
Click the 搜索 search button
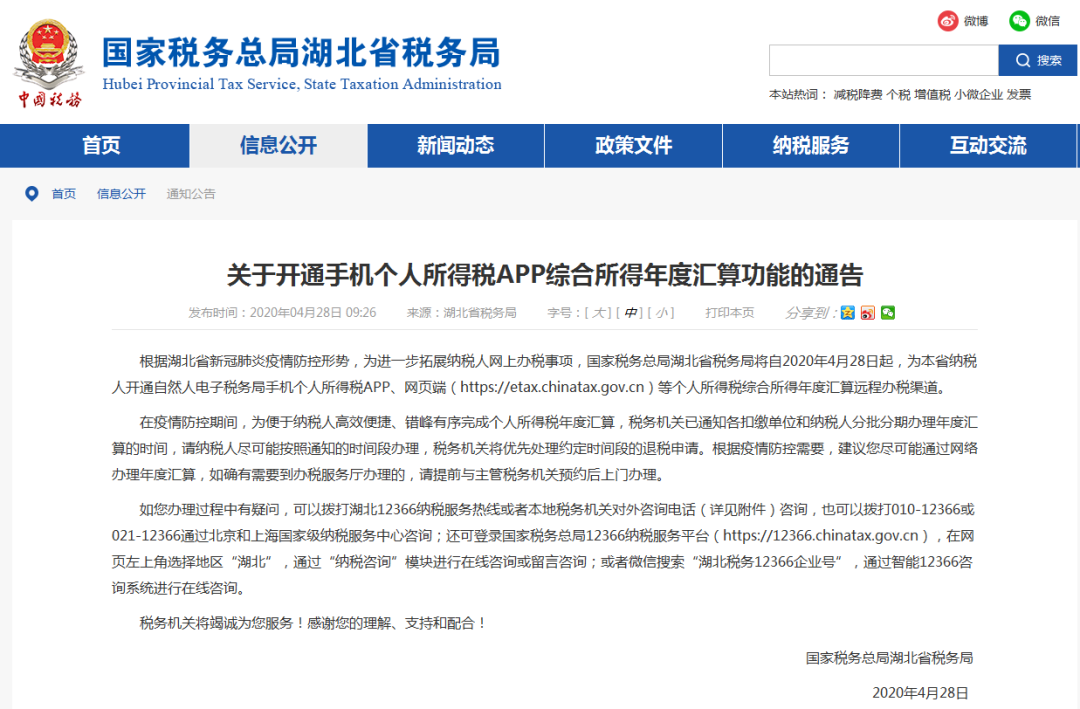point(1038,60)
